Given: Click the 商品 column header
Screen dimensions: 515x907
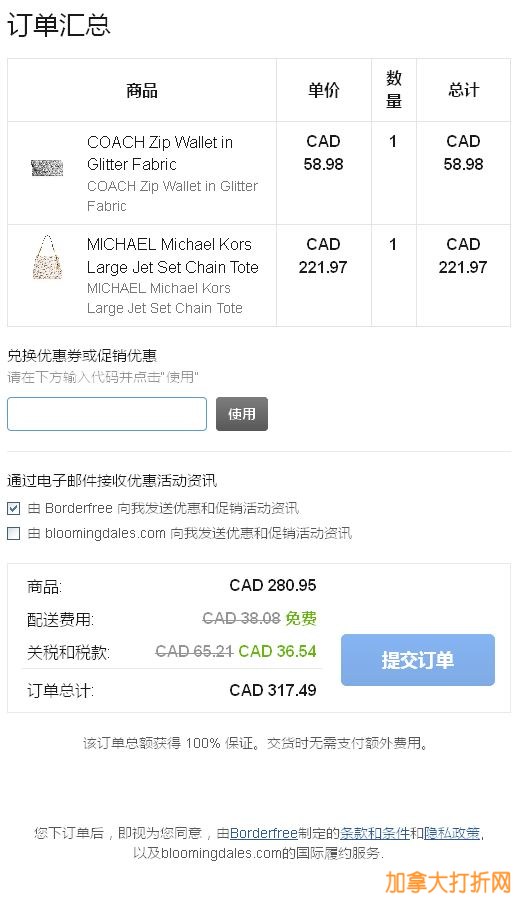Looking at the screenshot, I should [x=142, y=90].
